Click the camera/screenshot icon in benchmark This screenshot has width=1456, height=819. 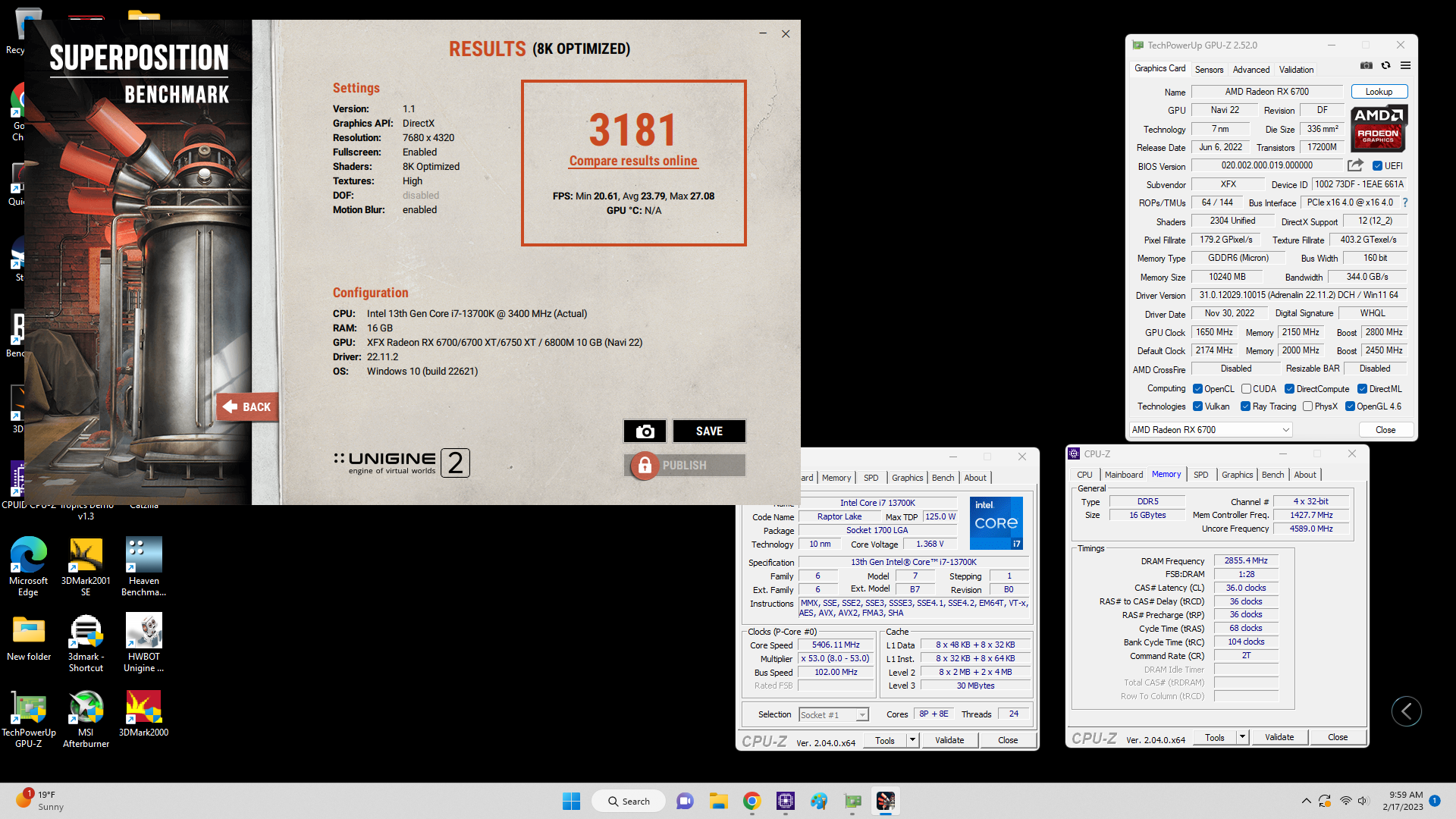pyautogui.click(x=644, y=430)
